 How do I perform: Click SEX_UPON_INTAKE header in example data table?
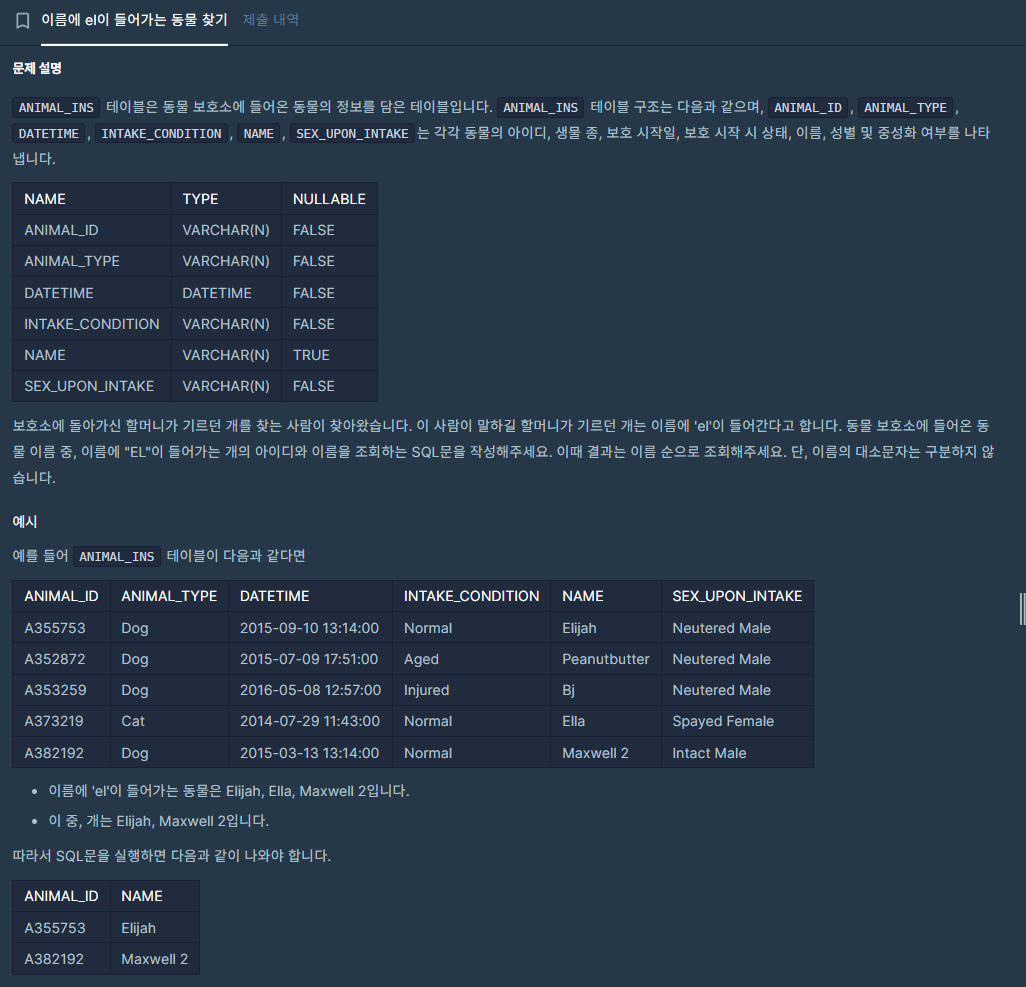tap(737, 596)
